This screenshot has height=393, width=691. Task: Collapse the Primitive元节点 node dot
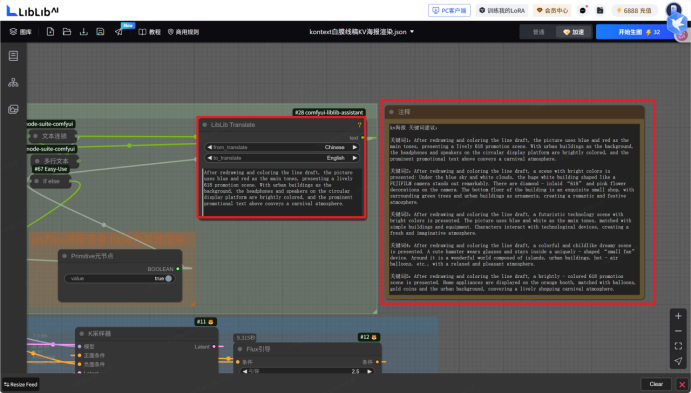click(65, 256)
